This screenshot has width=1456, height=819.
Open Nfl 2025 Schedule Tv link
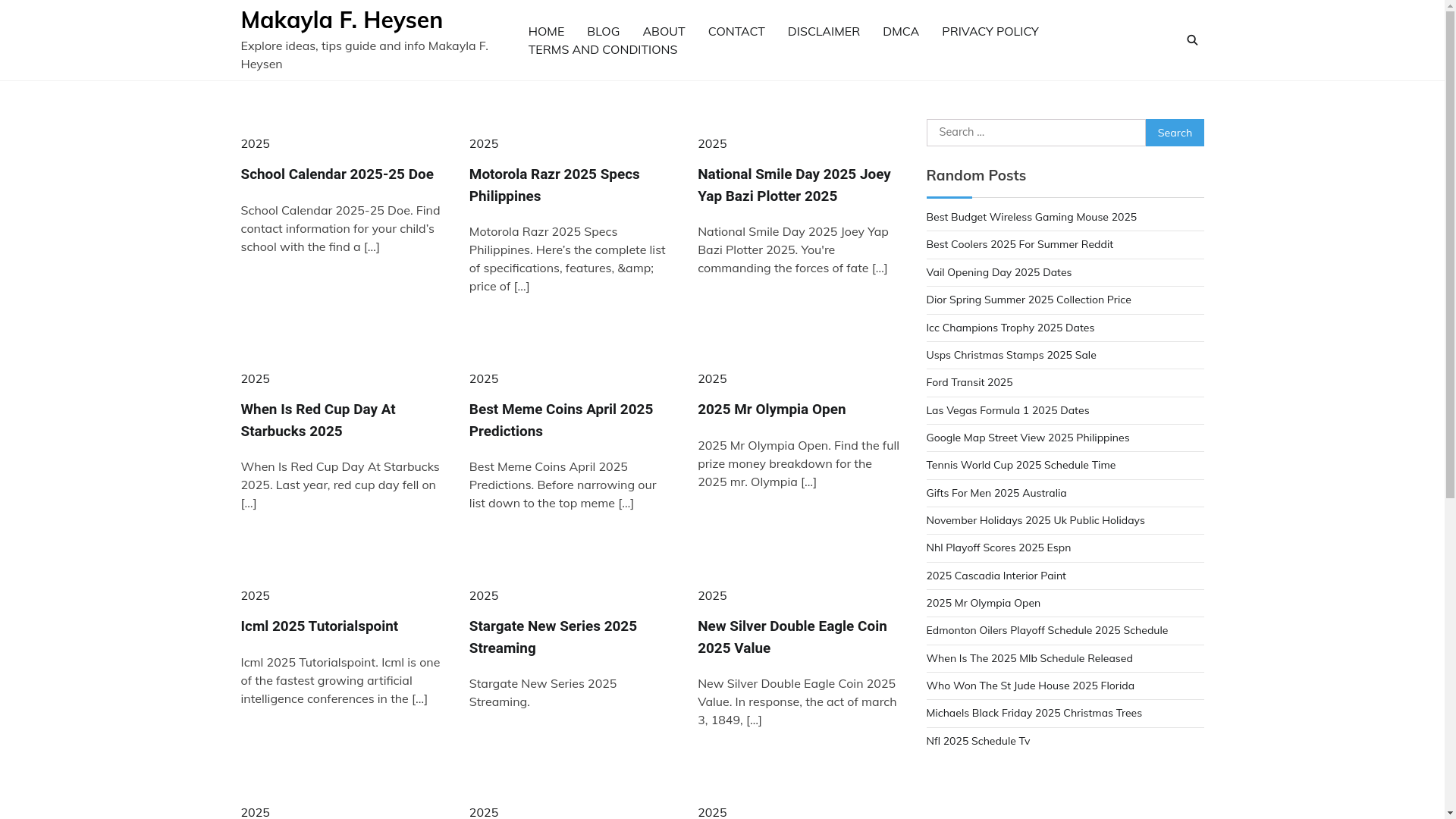pyautogui.click(x=977, y=741)
